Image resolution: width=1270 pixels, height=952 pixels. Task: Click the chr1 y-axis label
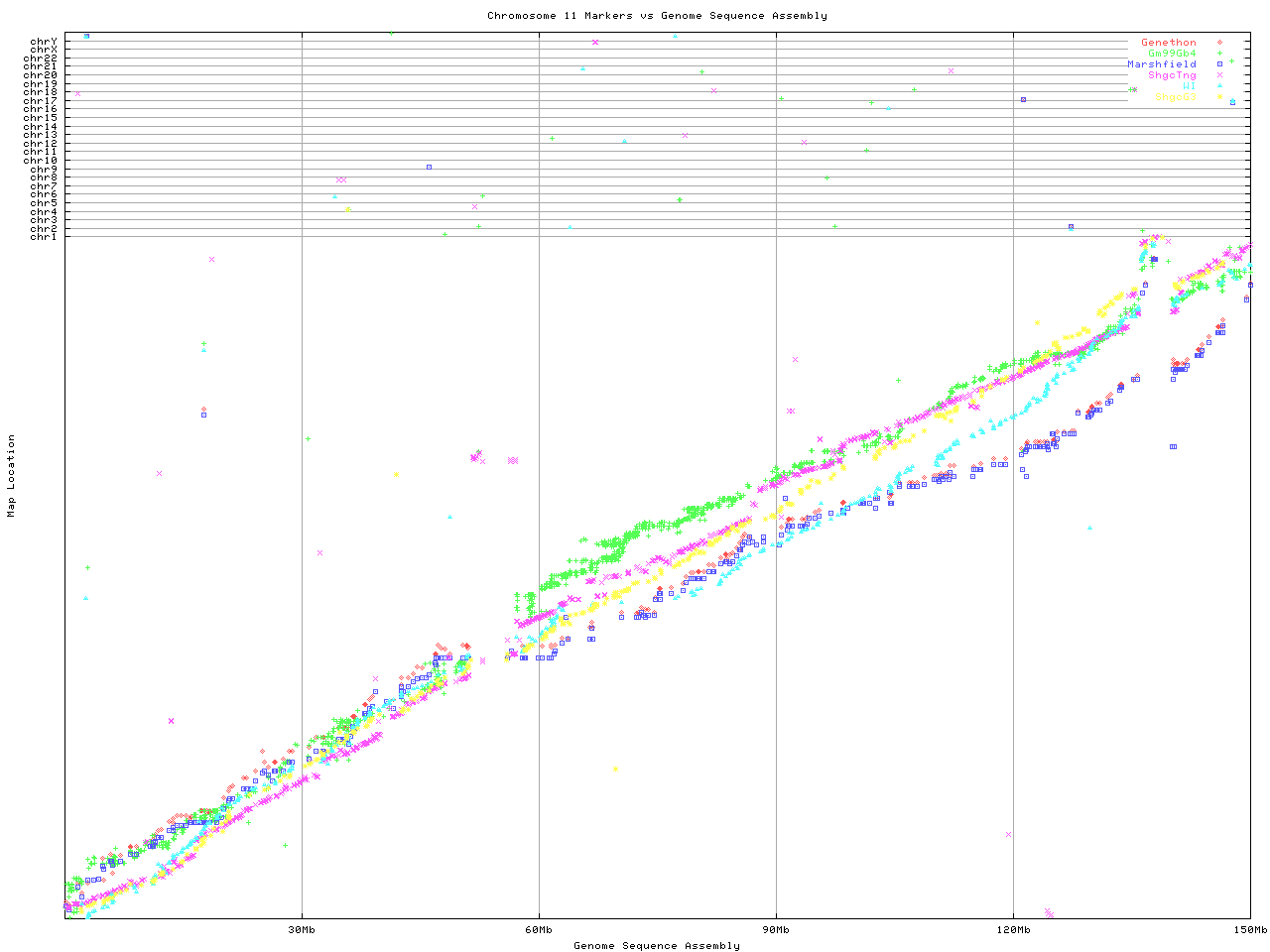tap(44, 237)
